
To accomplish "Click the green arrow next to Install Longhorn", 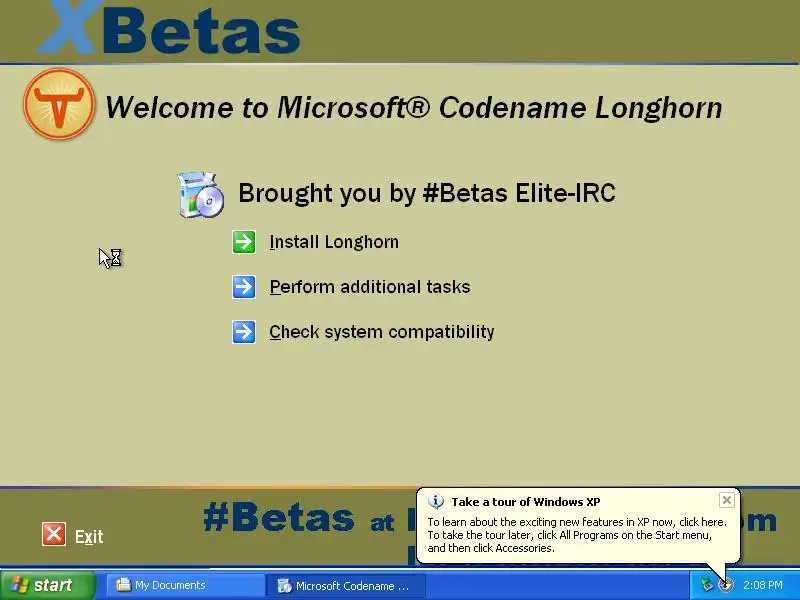I will click(x=244, y=242).
